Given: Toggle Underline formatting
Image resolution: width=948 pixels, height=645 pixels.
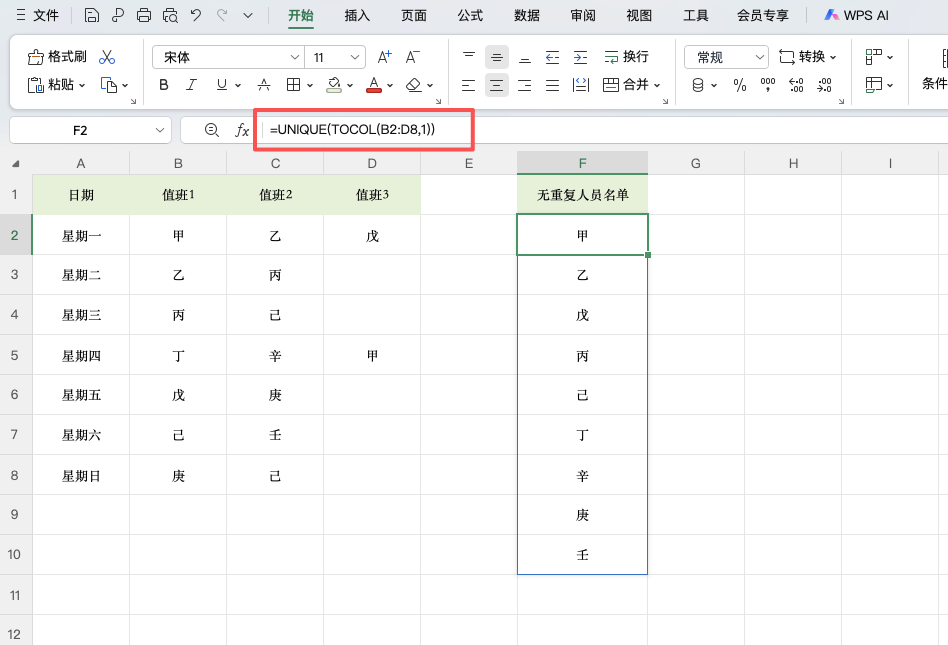Looking at the screenshot, I should (x=221, y=85).
